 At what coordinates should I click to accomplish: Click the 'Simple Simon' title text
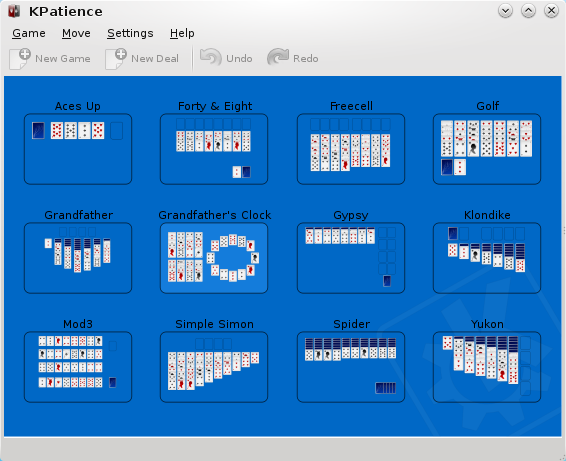214,324
